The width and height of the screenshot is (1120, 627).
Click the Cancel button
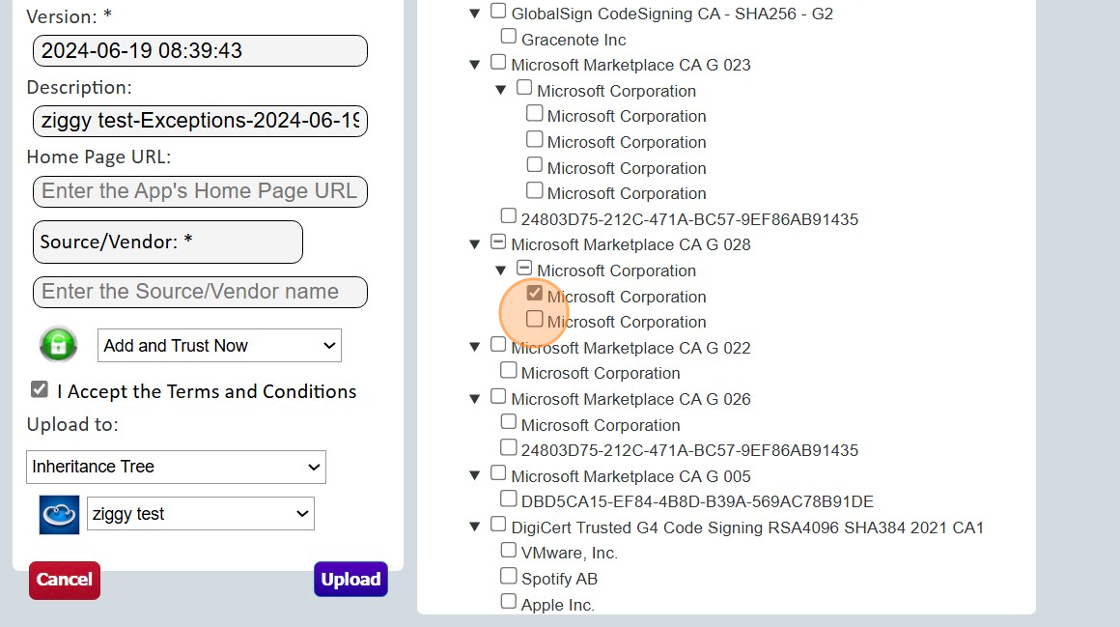(x=64, y=579)
